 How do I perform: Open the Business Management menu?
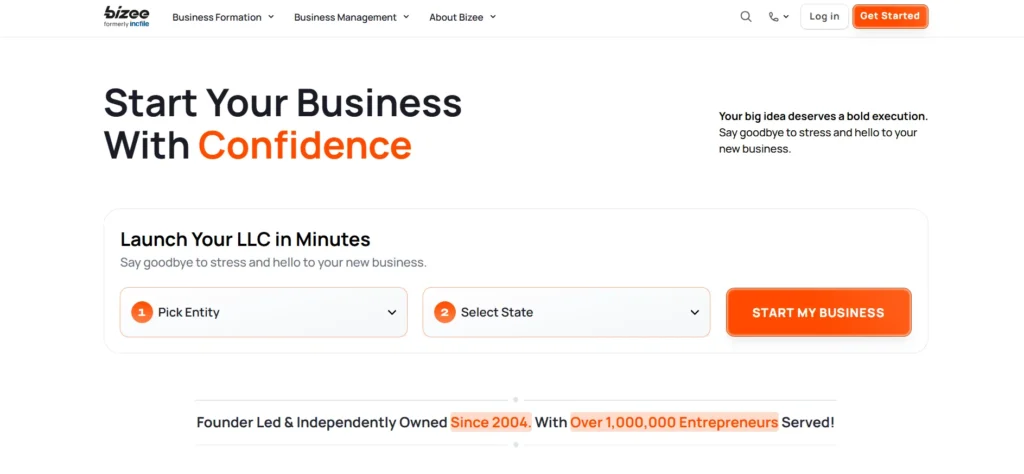point(345,17)
